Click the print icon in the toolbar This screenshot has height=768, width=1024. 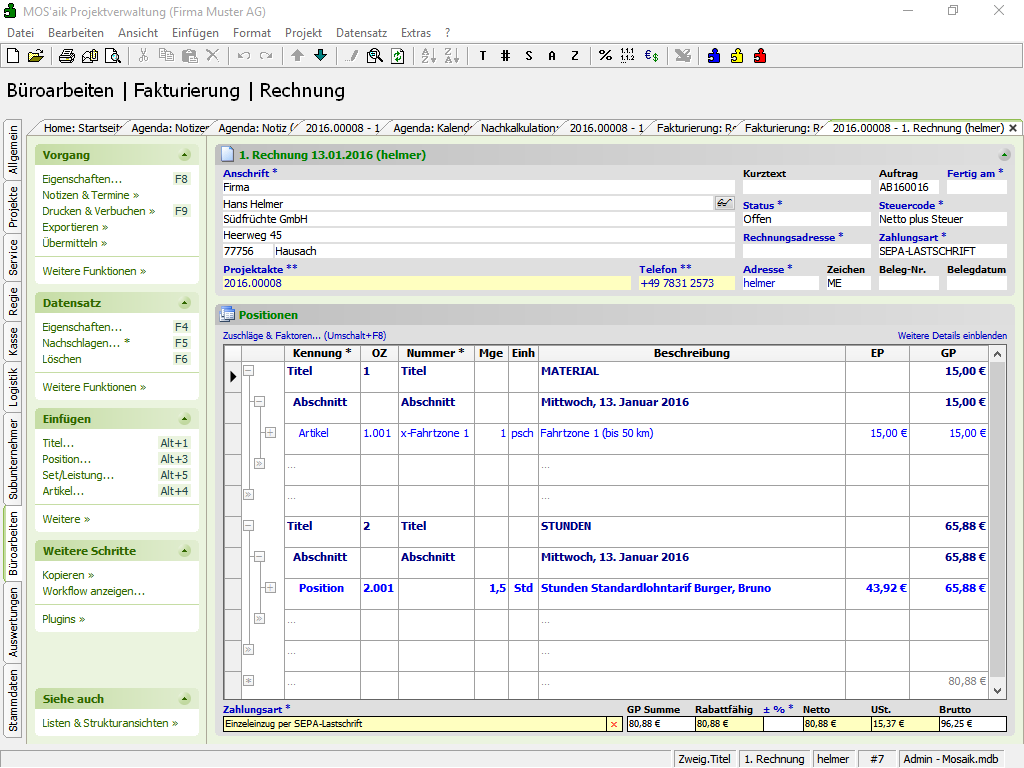point(66,56)
